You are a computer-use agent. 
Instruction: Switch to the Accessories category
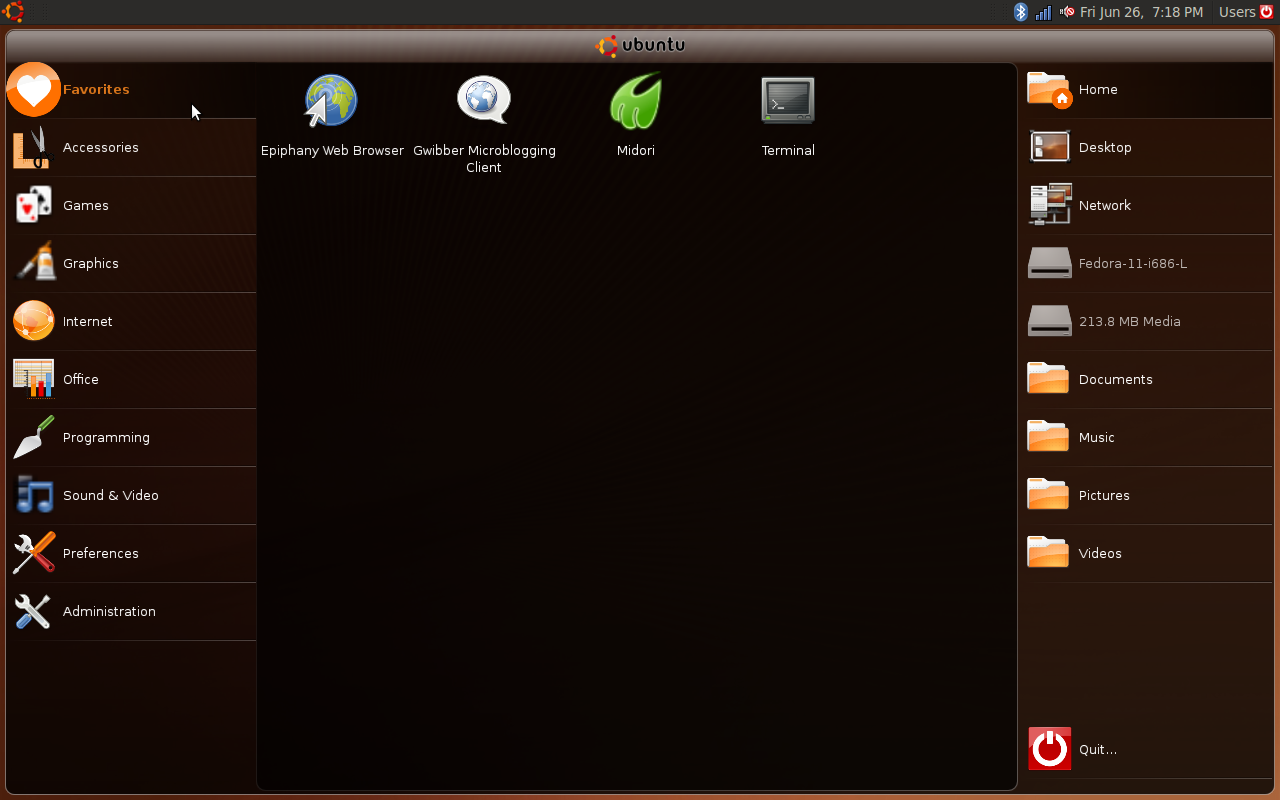(x=100, y=147)
